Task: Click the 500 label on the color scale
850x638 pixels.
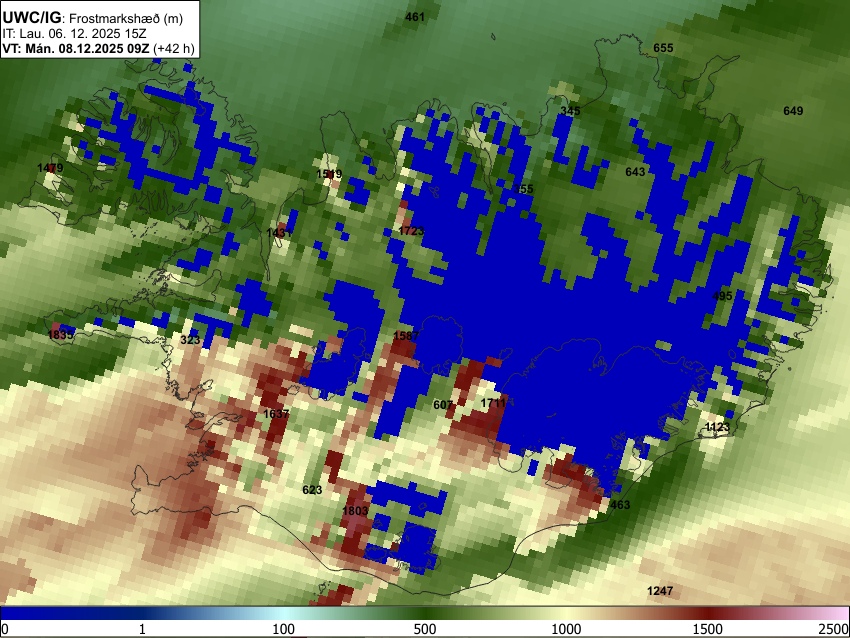Action: pos(425,629)
